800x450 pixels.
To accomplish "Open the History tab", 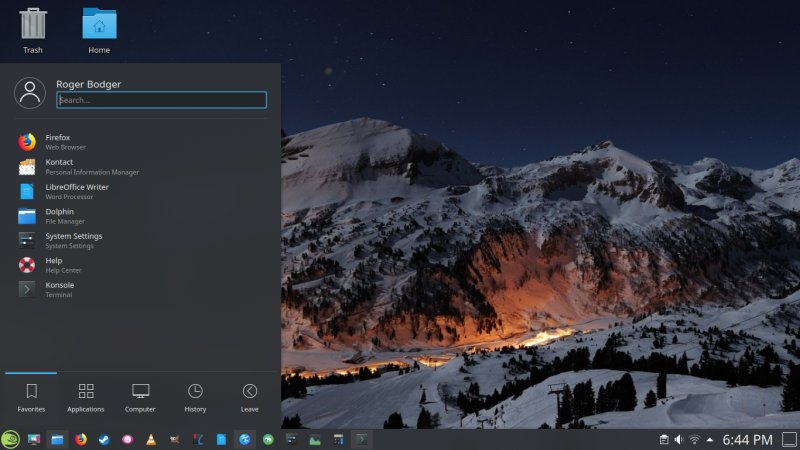I will click(195, 397).
